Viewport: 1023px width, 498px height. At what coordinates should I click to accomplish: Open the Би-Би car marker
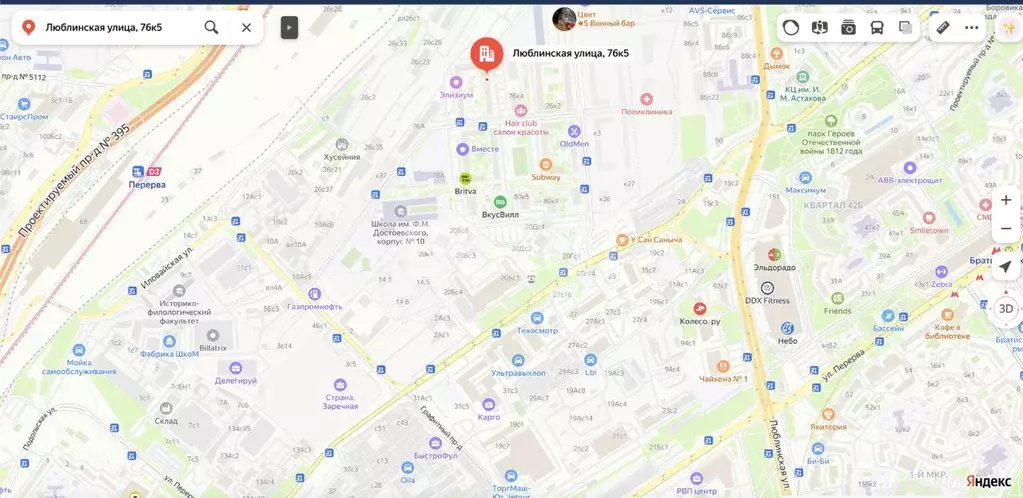(818, 448)
